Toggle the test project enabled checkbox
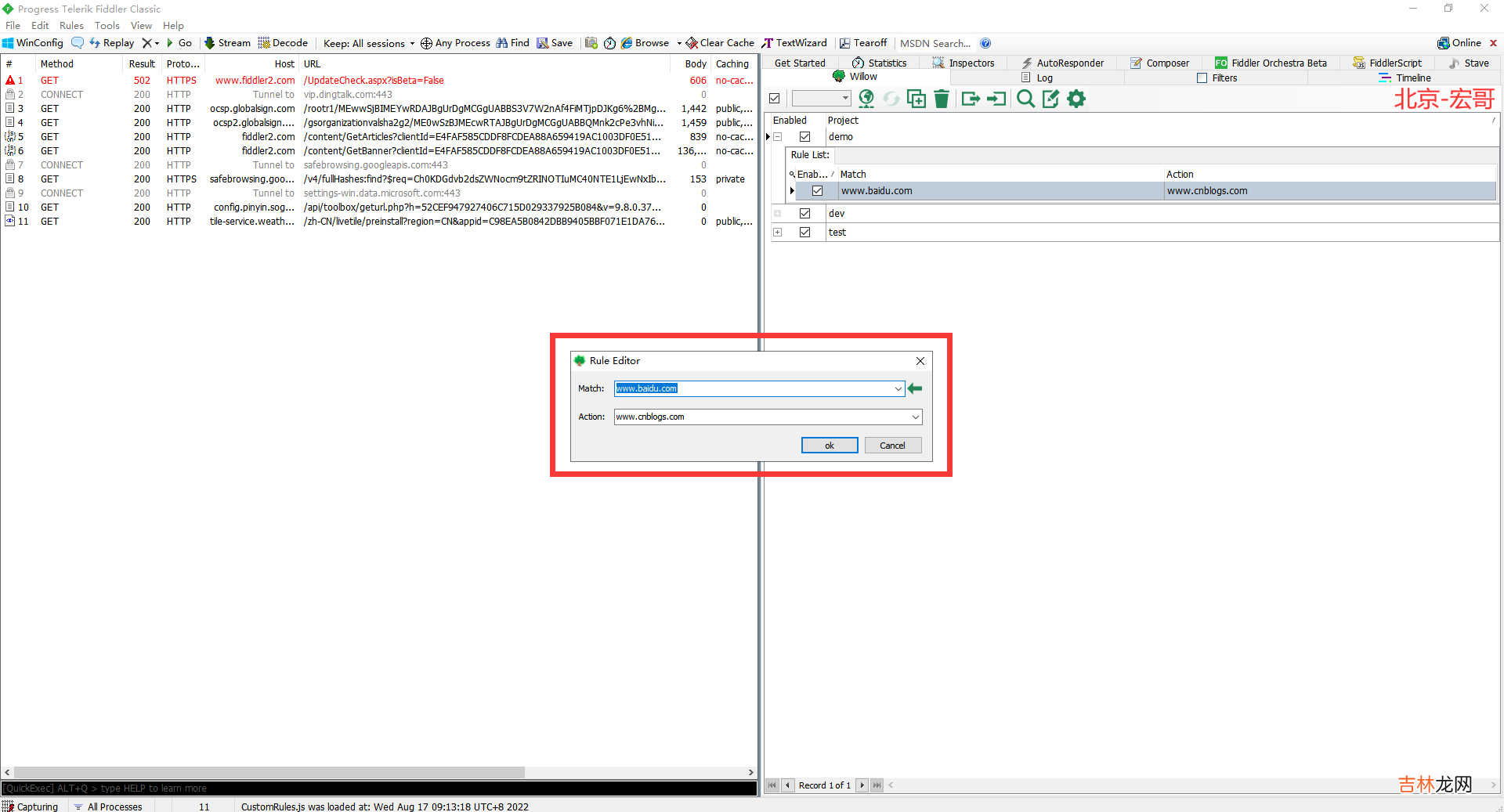This screenshot has width=1504, height=812. pos(804,232)
